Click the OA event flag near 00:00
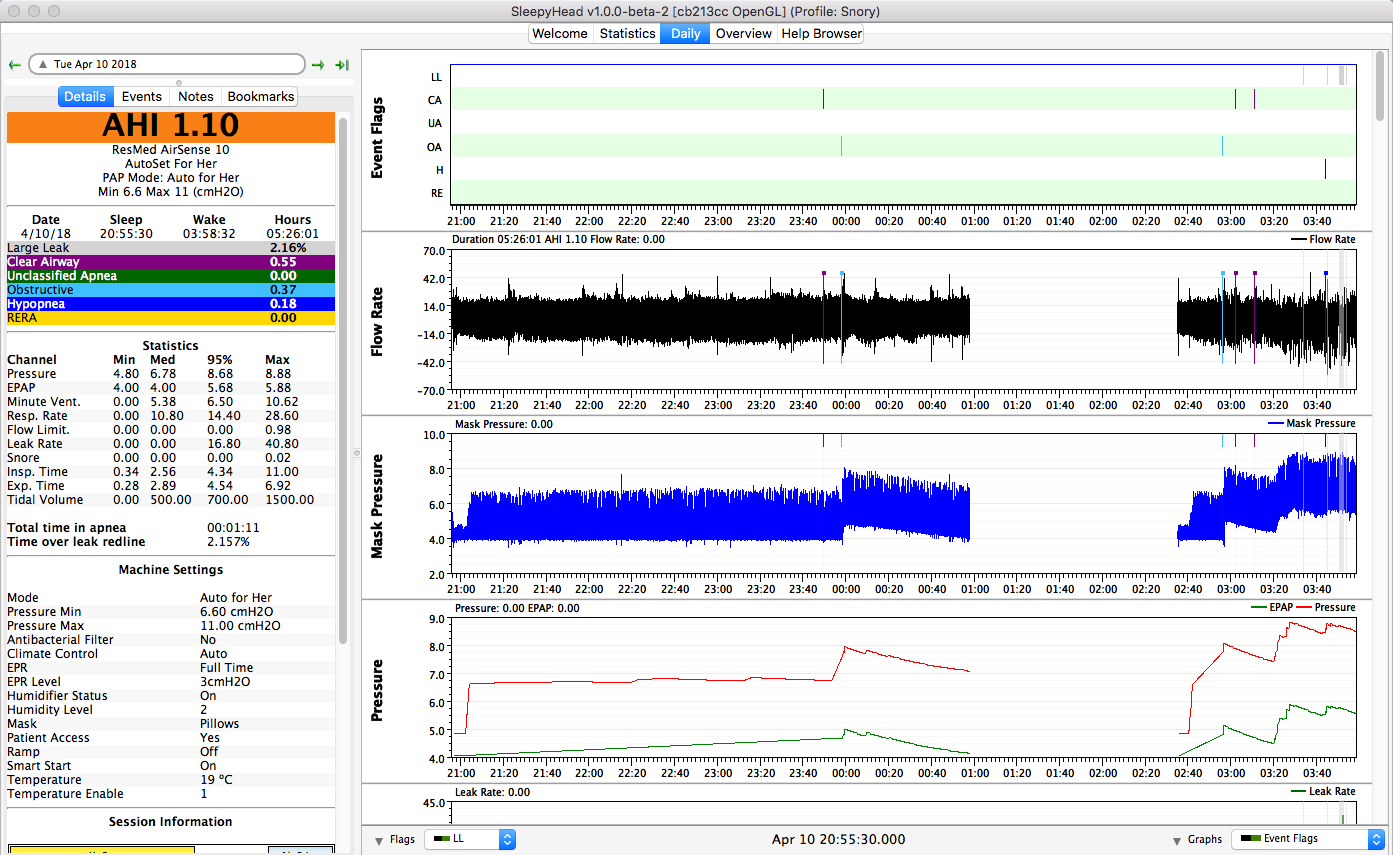Image resolution: width=1393 pixels, height=855 pixels. coord(841,146)
